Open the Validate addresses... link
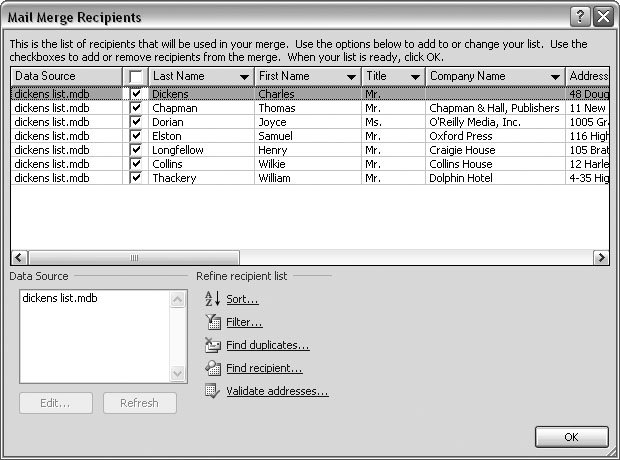The image size is (620, 460). (277, 391)
